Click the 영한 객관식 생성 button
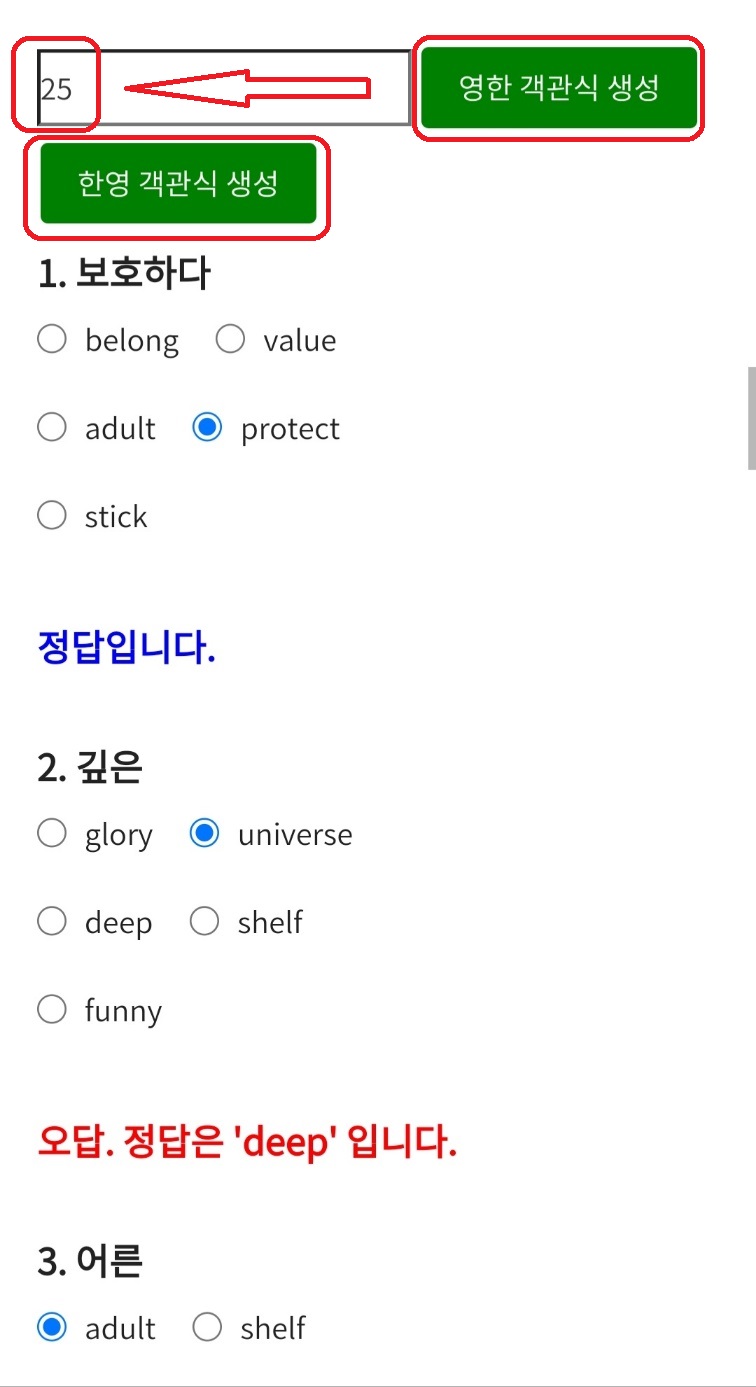756x1387 pixels. [x=558, y=88]
